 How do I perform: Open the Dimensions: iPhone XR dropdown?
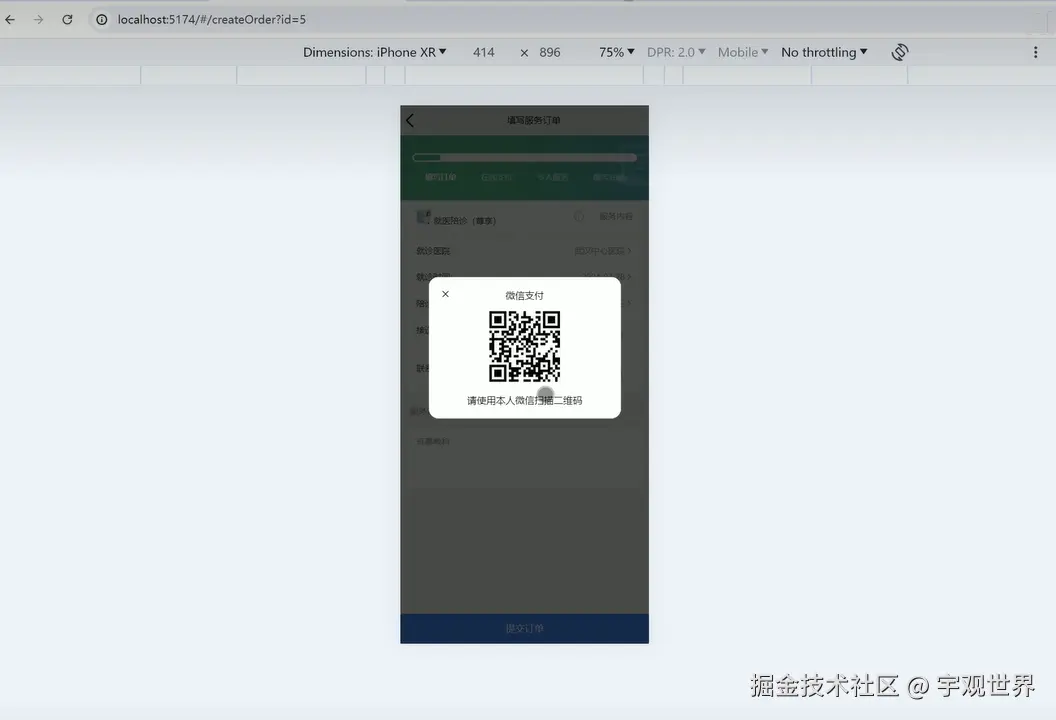[x=374, y=53]
